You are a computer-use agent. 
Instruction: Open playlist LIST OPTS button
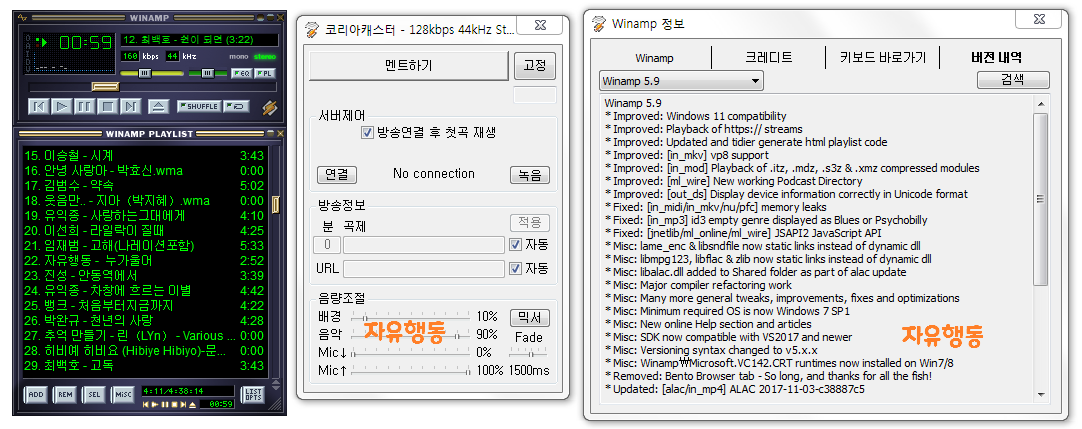point(253,394)
